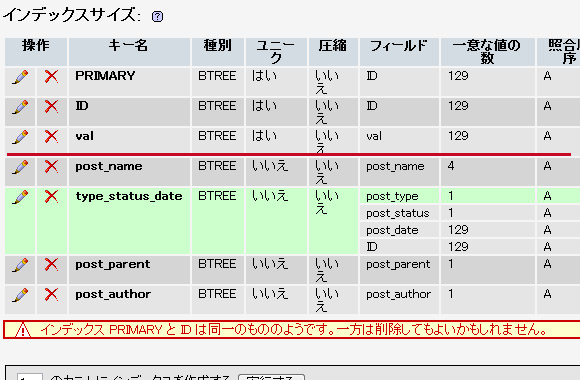580x380 pixels.
Task: Select the post_name key name cell
Action: [129, 172]
